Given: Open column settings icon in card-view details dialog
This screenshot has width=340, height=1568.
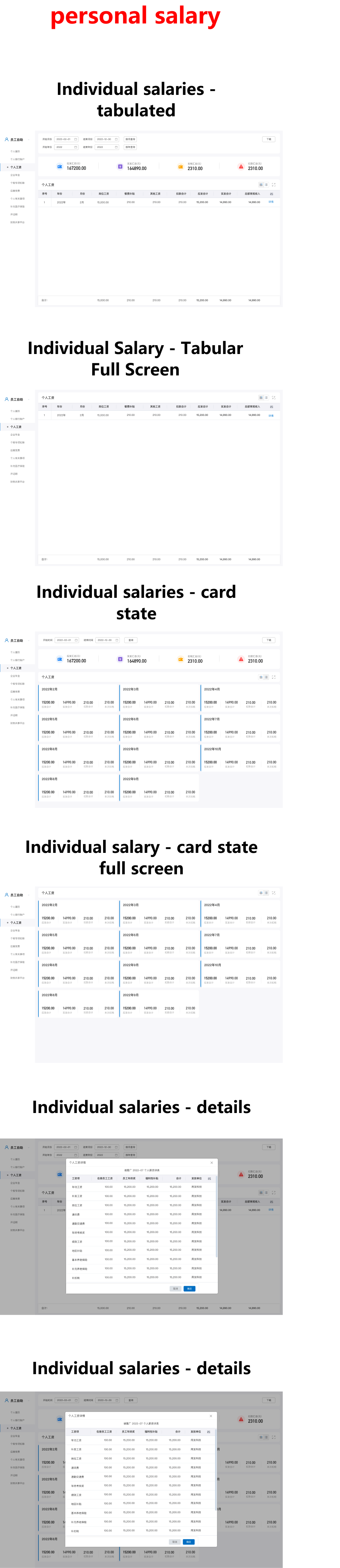Looking at the screenshot, I should [209, 1432].
